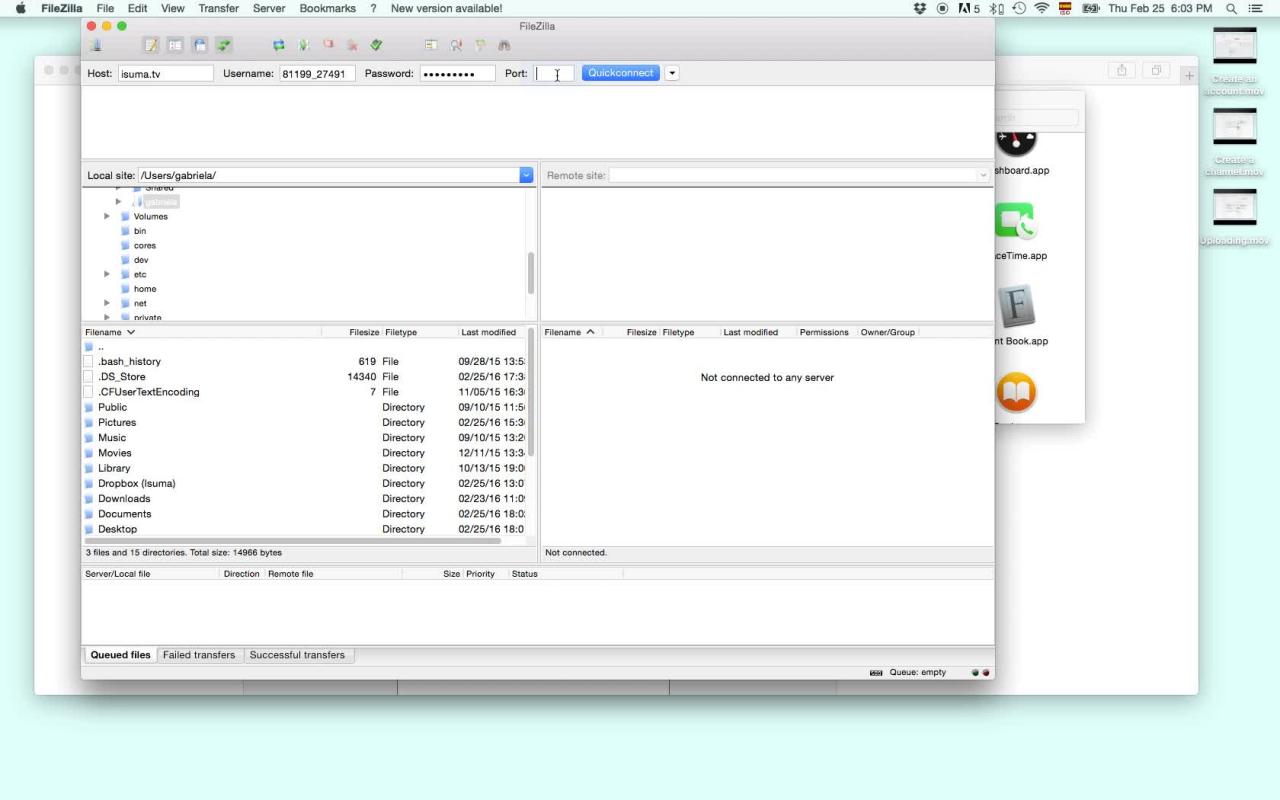Open Time Machine menu bar icon
Viewport: 1280px width, 800px height.
pyautogui.click(x=1019, y=8)
